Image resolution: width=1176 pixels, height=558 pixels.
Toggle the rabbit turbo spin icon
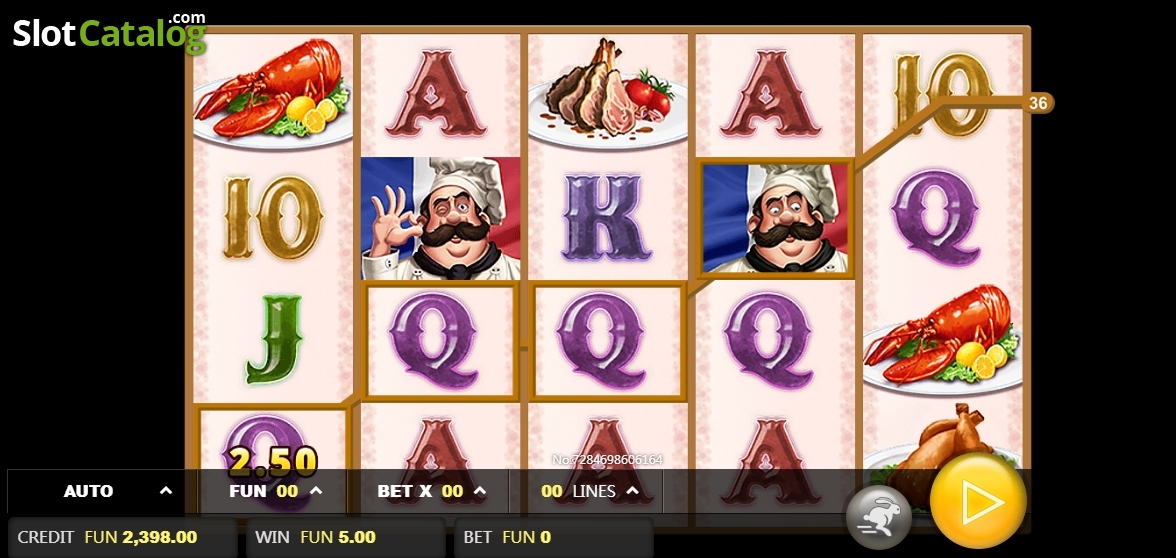click(x=878, y=518)
